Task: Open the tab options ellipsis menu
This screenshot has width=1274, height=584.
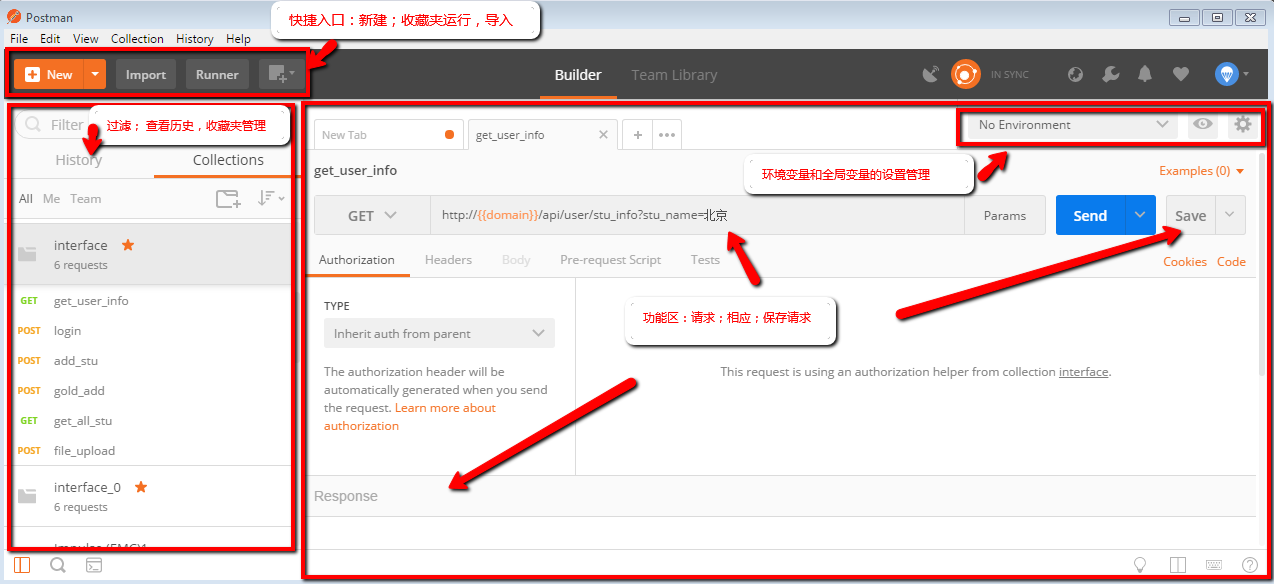Action: point(666,135)
